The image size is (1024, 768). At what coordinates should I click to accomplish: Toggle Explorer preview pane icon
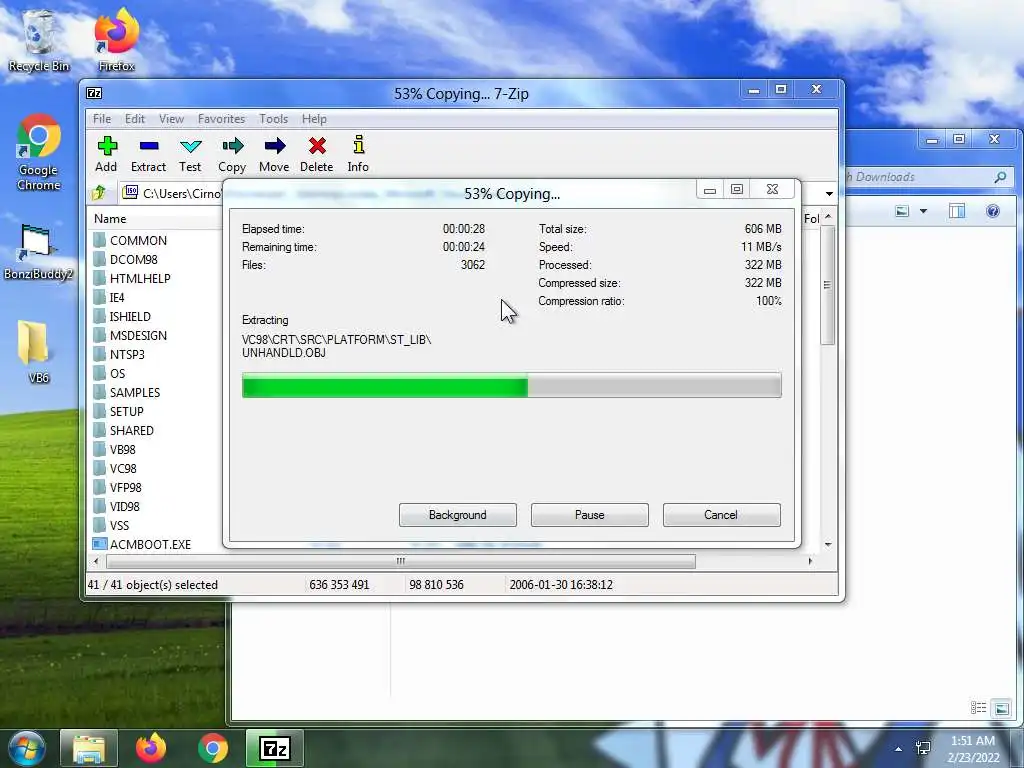coord(957,211)
